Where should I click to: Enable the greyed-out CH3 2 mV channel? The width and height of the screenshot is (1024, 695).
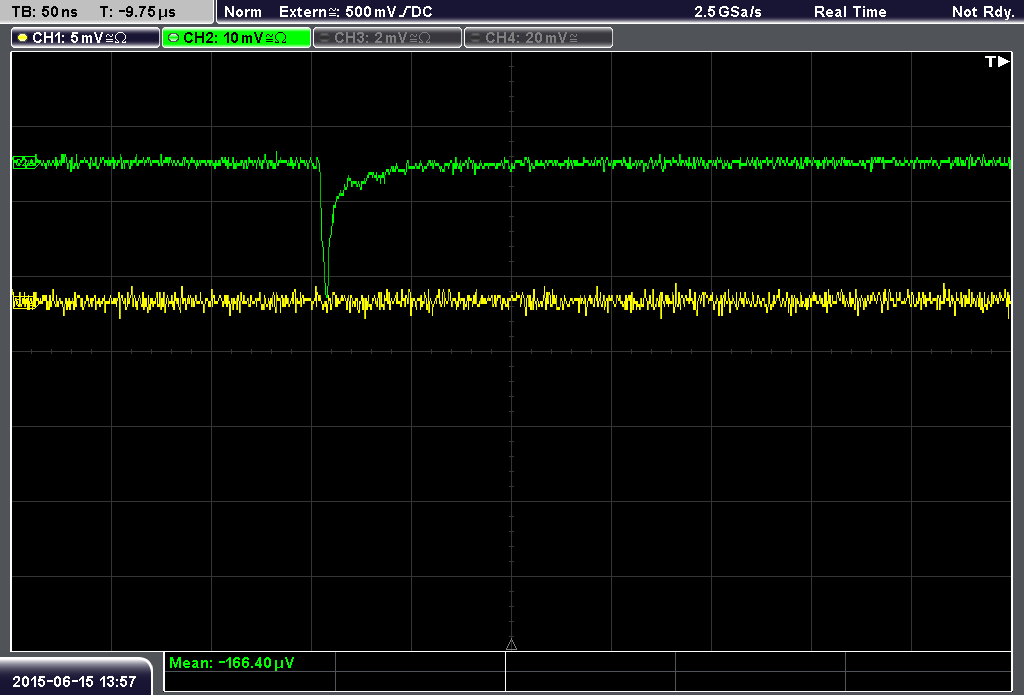coord(387,38)
